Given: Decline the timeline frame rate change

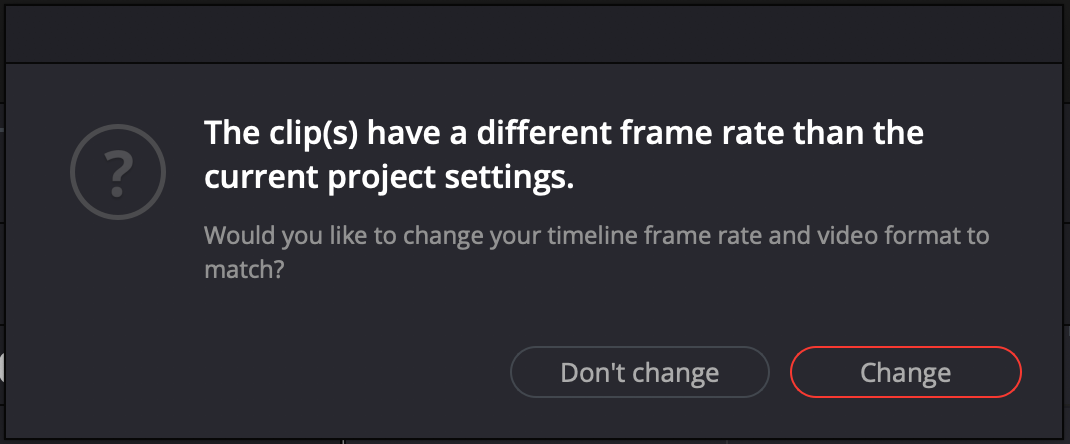Looking at the screenshot, I should [x=639, y=373].
